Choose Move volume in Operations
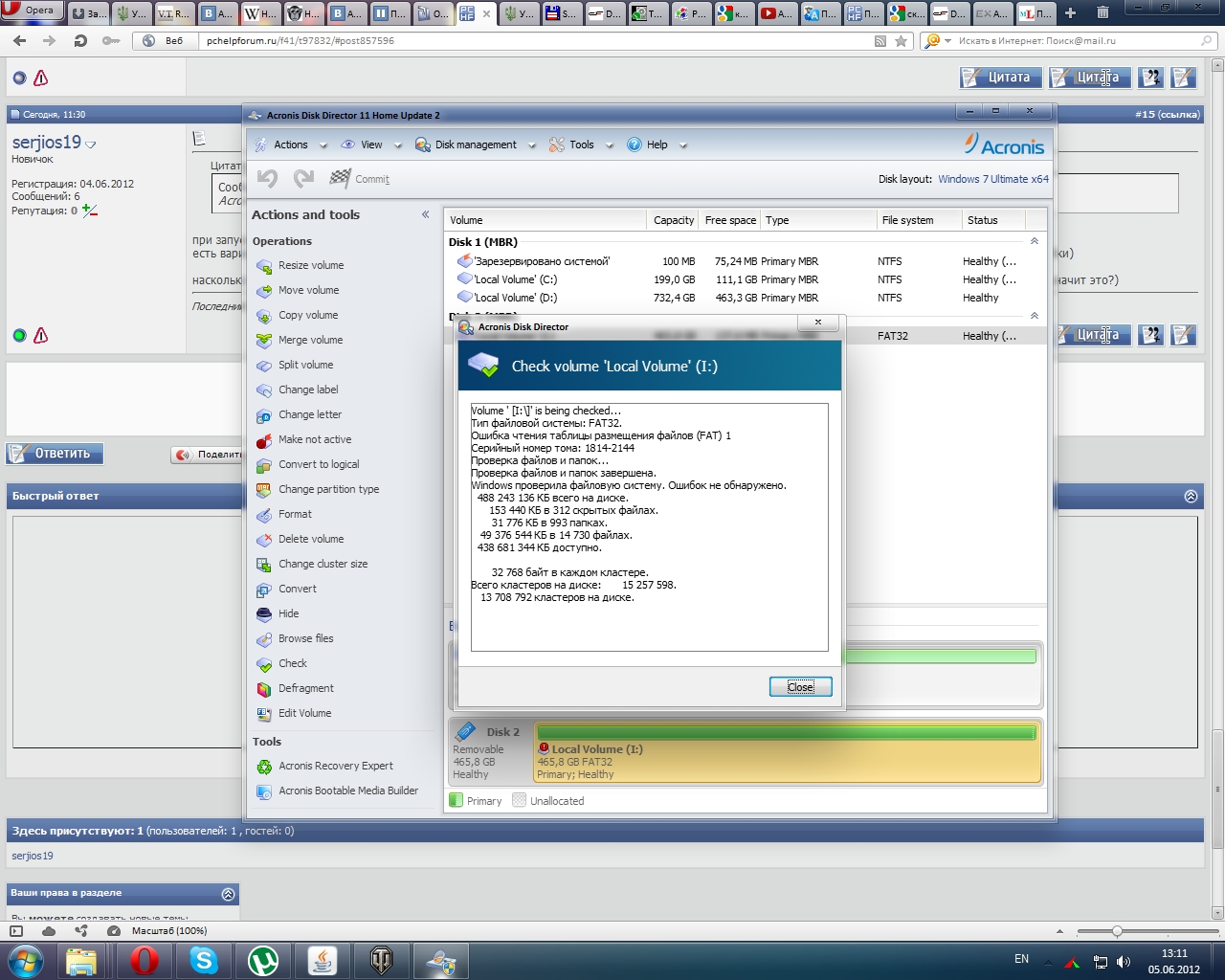Viewport: 1225px width, 980px height. [298, 290]
